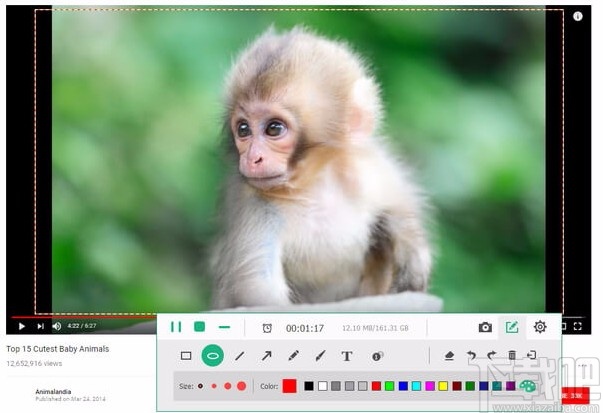Screen dimensions: 603x413
Task: Pick the bright blue color swatch
Action: pyautogui.click(x=403, y=386)
